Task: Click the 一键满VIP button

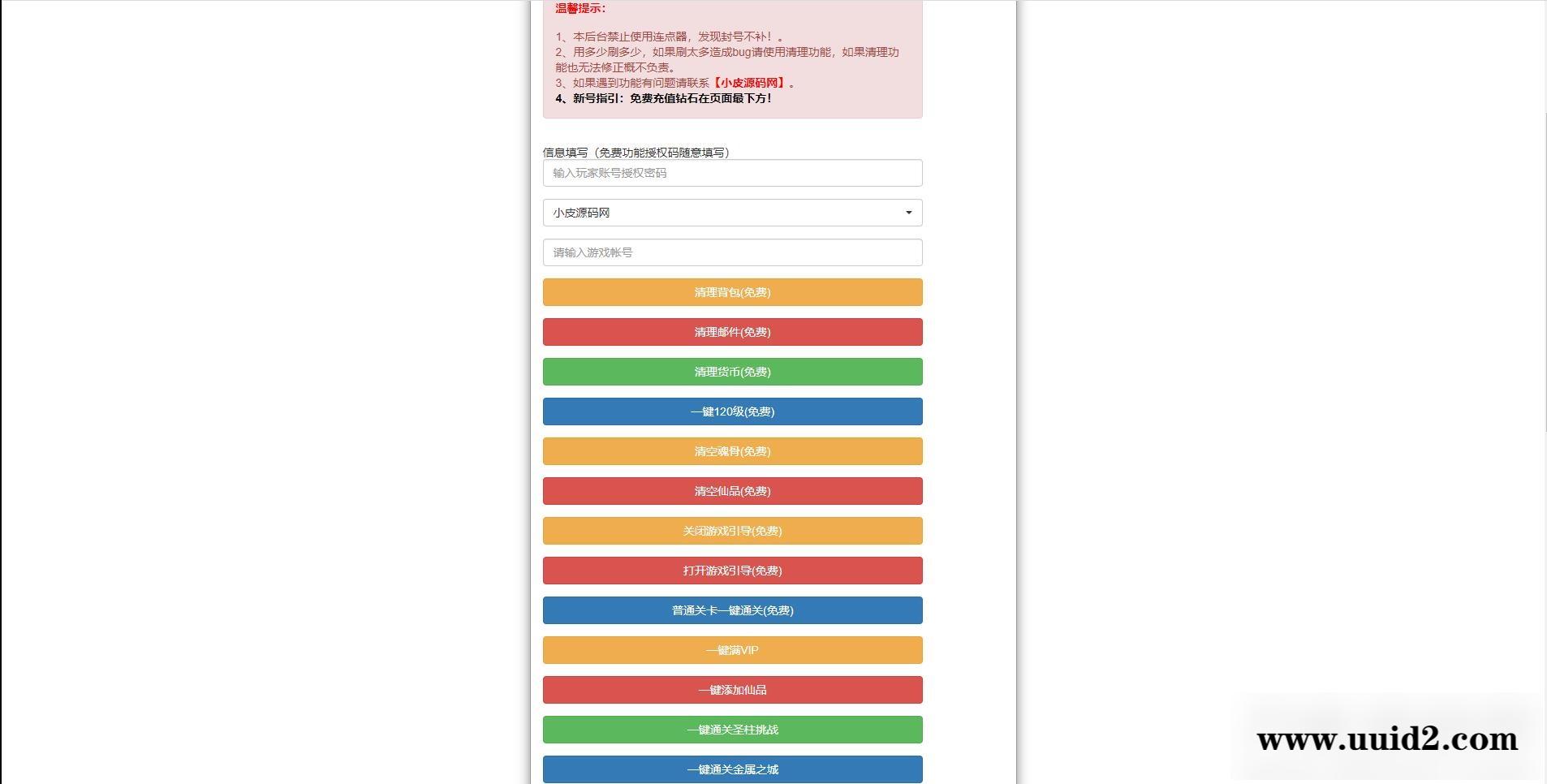Action: coord(732,649)
